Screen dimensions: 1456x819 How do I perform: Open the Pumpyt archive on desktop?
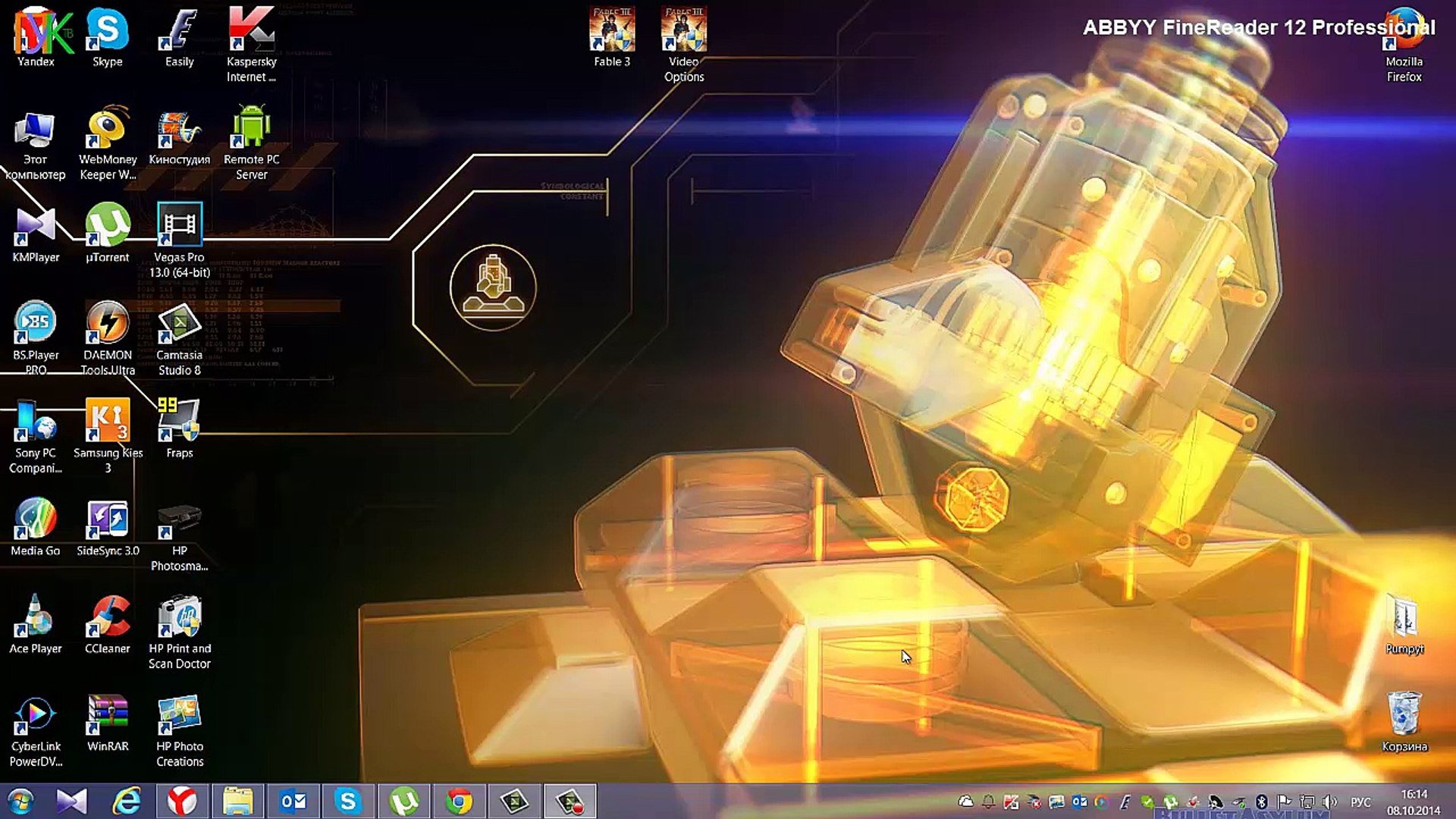pos(1404,626)
